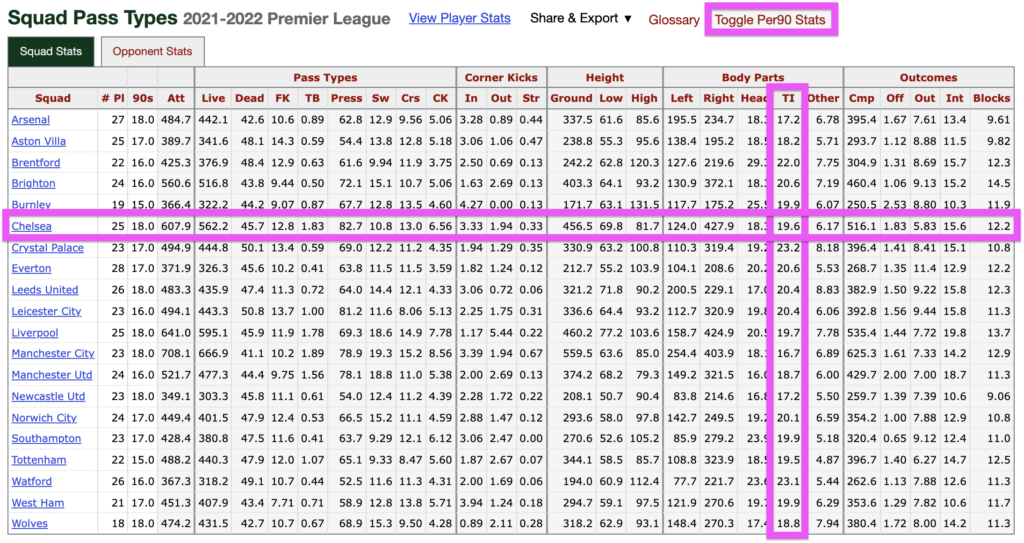Screen dimensions: 1024x543
Task: Sort by the High height column header
Action: point(644,98)
